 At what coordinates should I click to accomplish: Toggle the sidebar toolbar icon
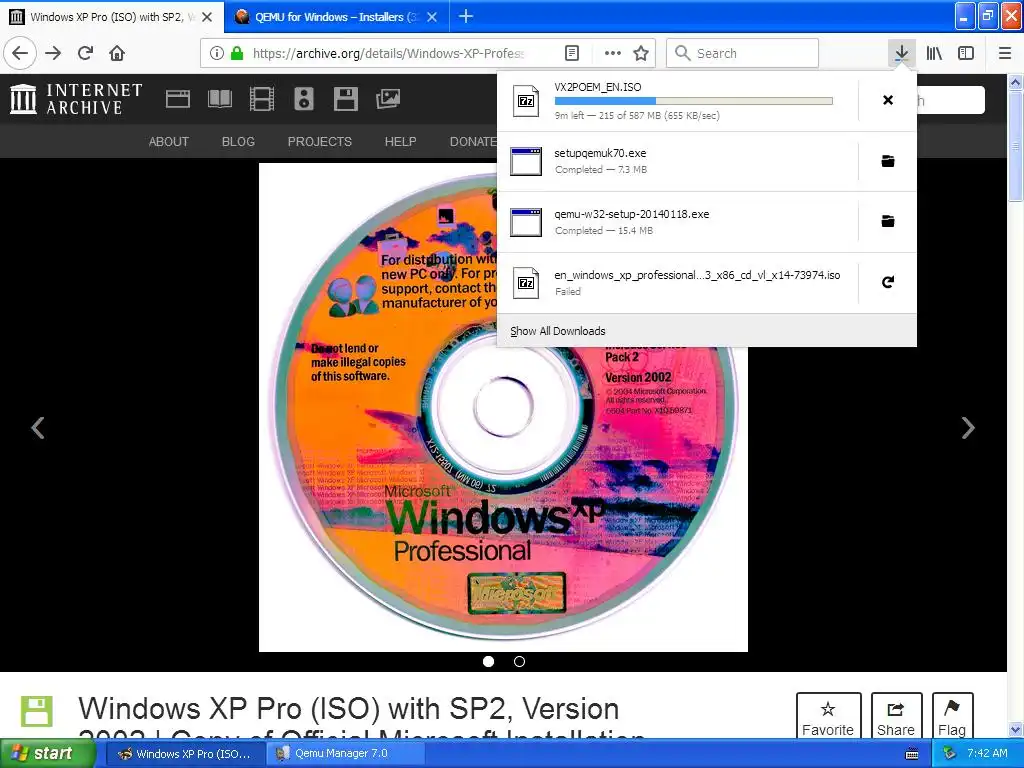tap(966, 53)
